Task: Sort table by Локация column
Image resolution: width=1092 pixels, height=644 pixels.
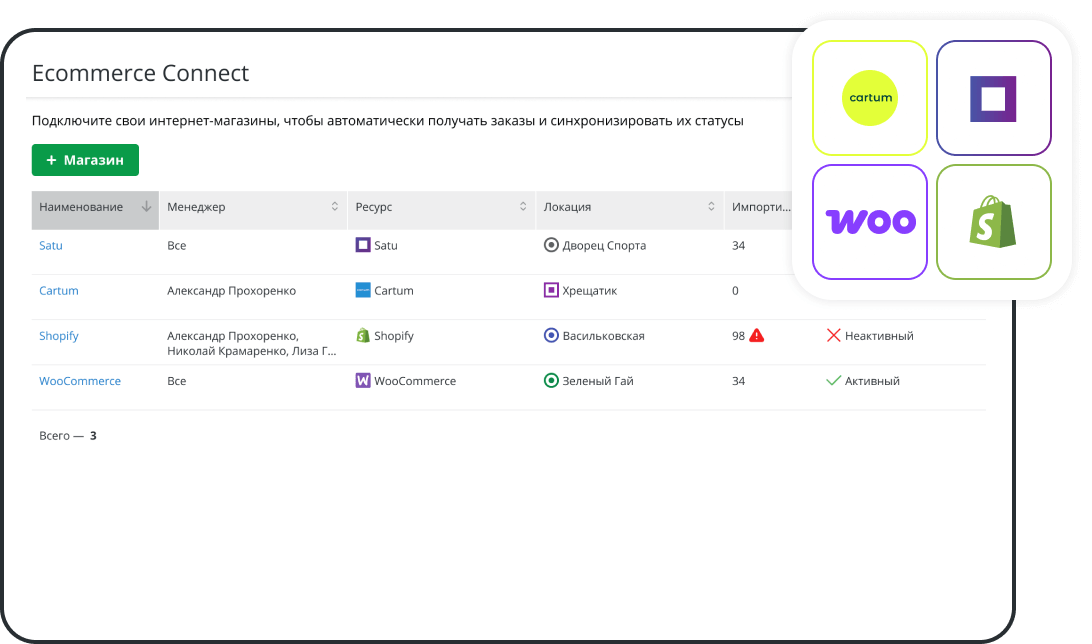Action: coord(711,207)
